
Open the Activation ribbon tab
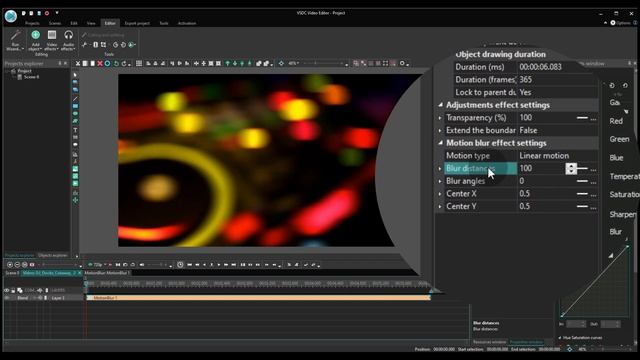(x=187, y=23)
